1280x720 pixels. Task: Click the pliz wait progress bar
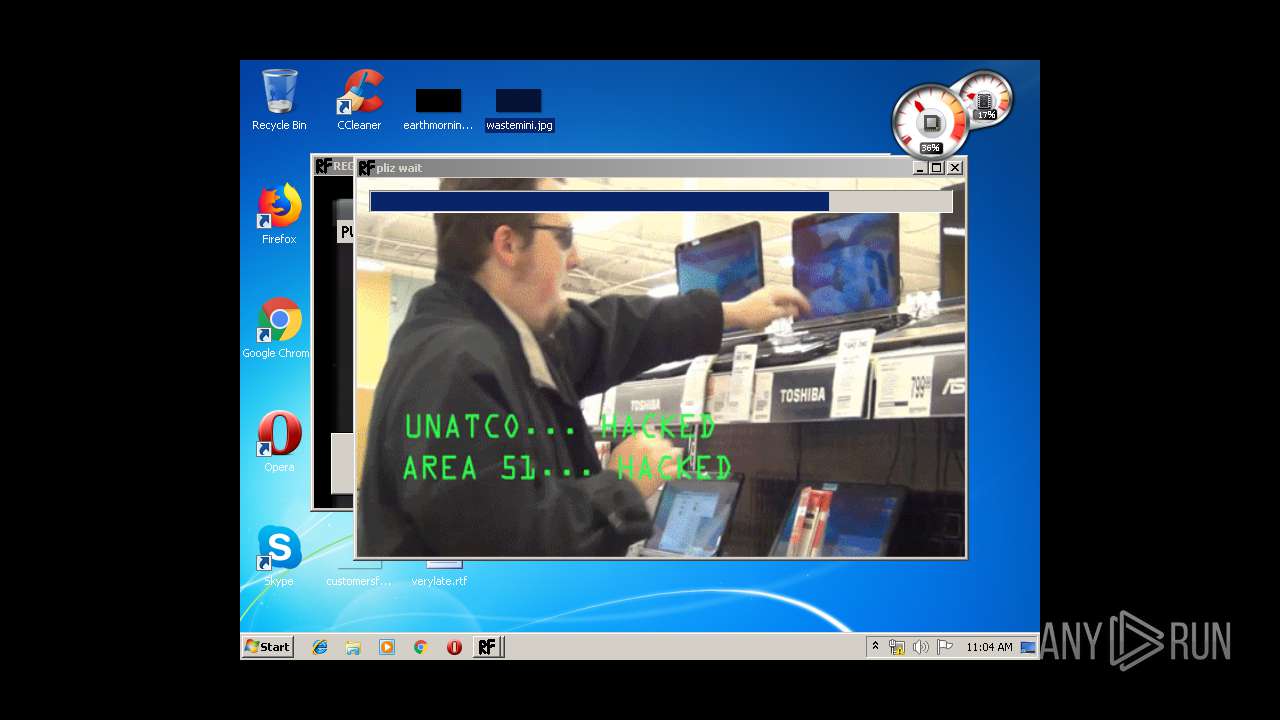[661, 202]
